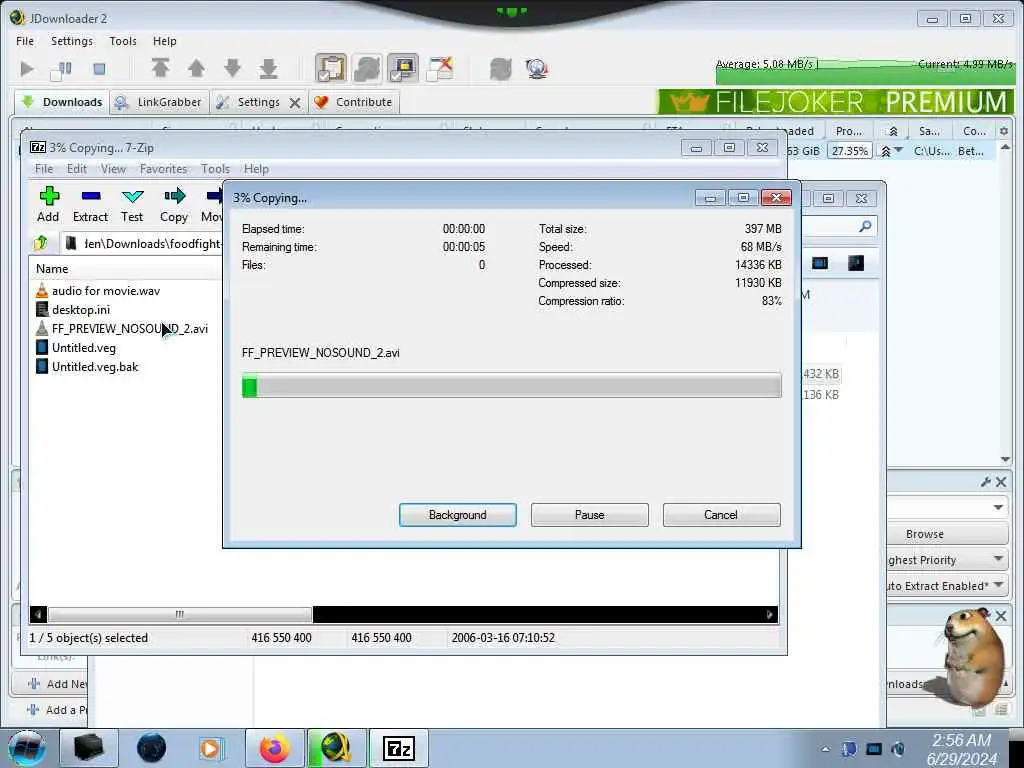1024x768 pixels.
Task: Open 7-Zip View menu
Action: pyautogui.click(x=113, y=168)
